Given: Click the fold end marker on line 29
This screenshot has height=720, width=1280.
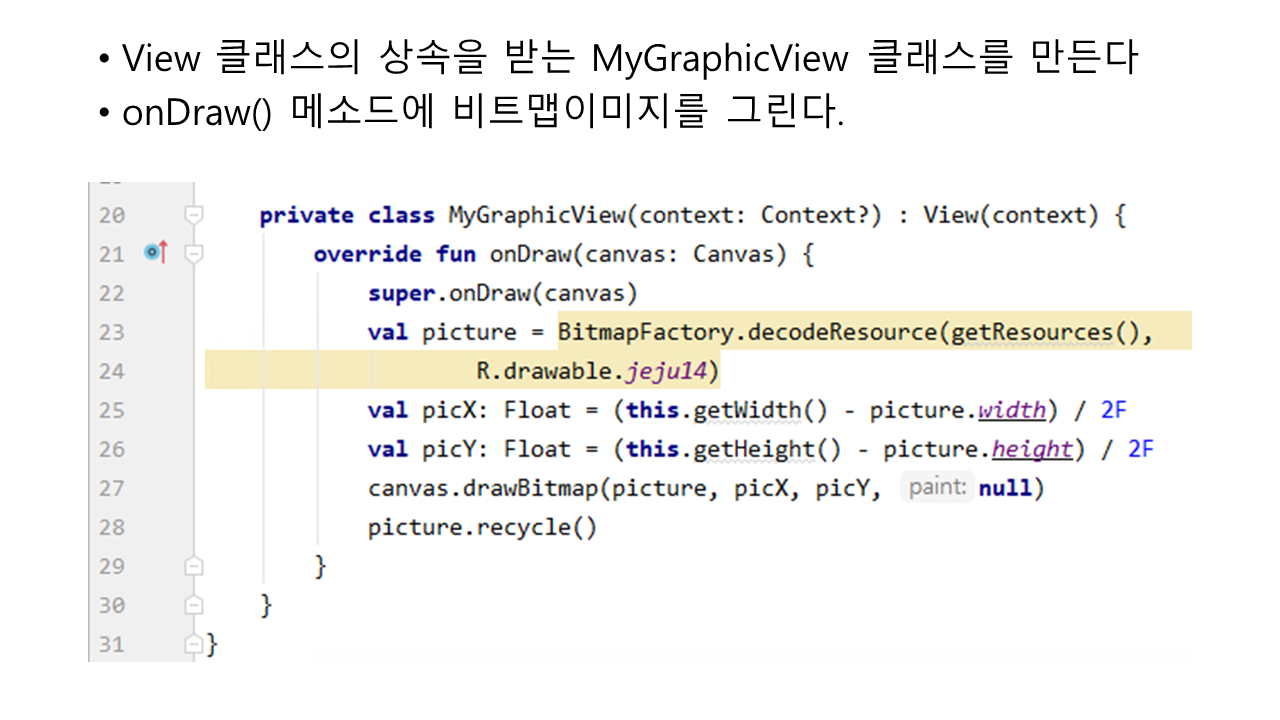Looking at the screenshot, I should point(194,567).
